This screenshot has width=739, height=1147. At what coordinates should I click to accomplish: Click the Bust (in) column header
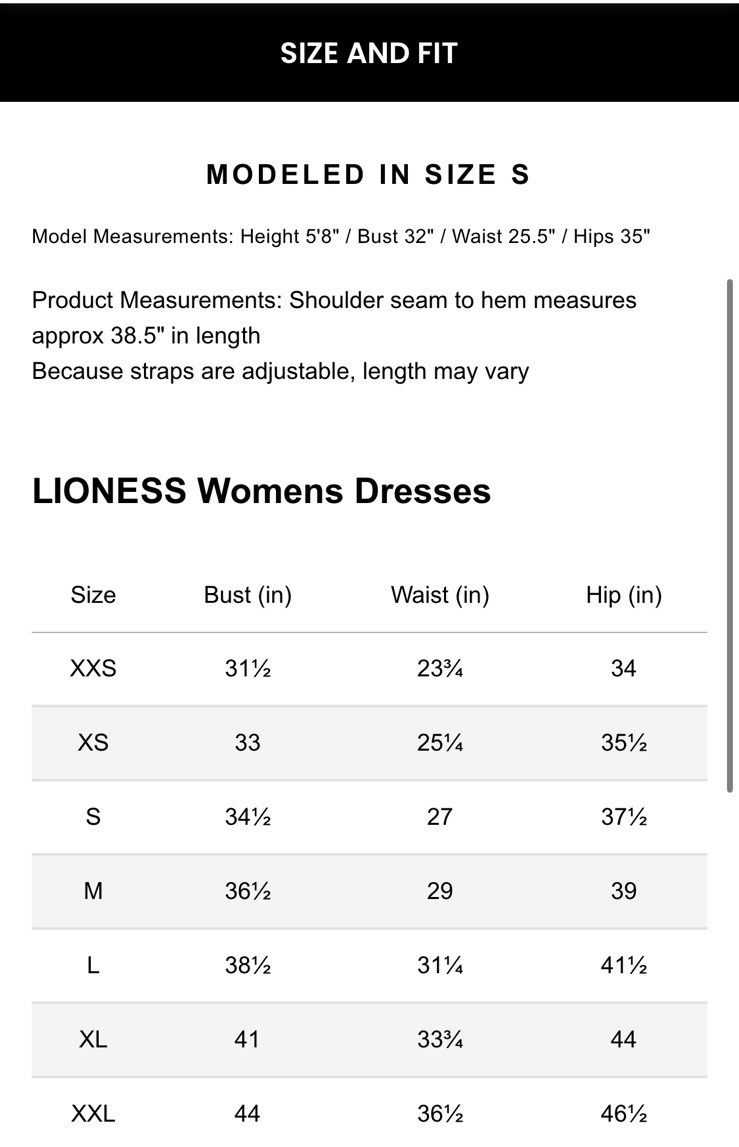click(x=247, y=595)
